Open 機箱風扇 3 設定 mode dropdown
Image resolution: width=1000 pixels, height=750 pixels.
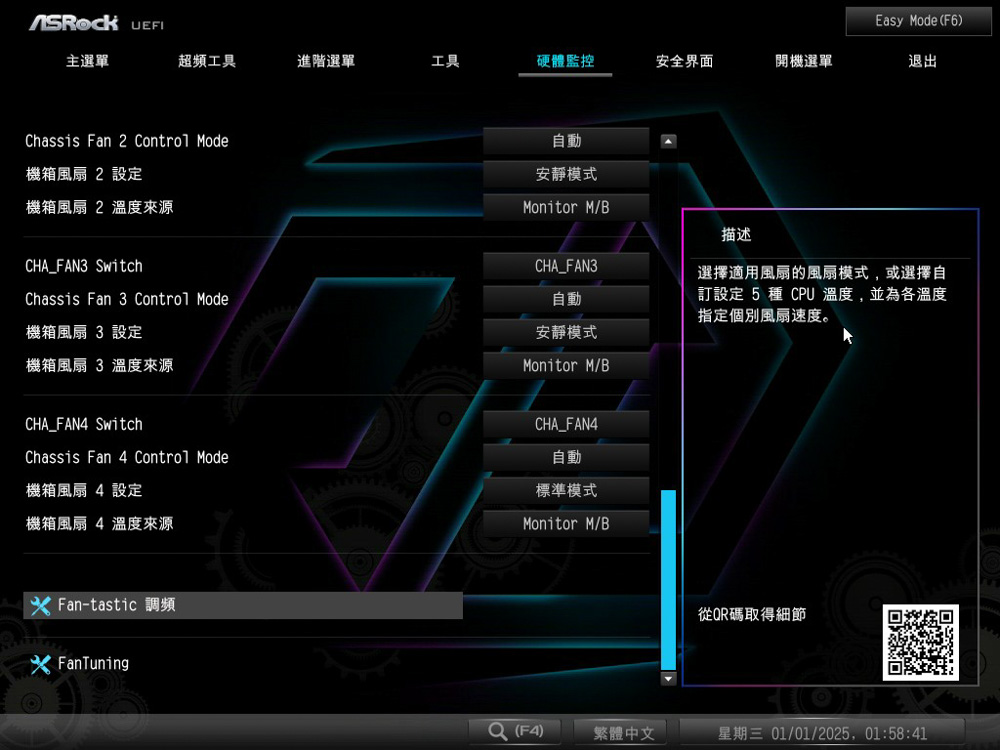[566, 333]
